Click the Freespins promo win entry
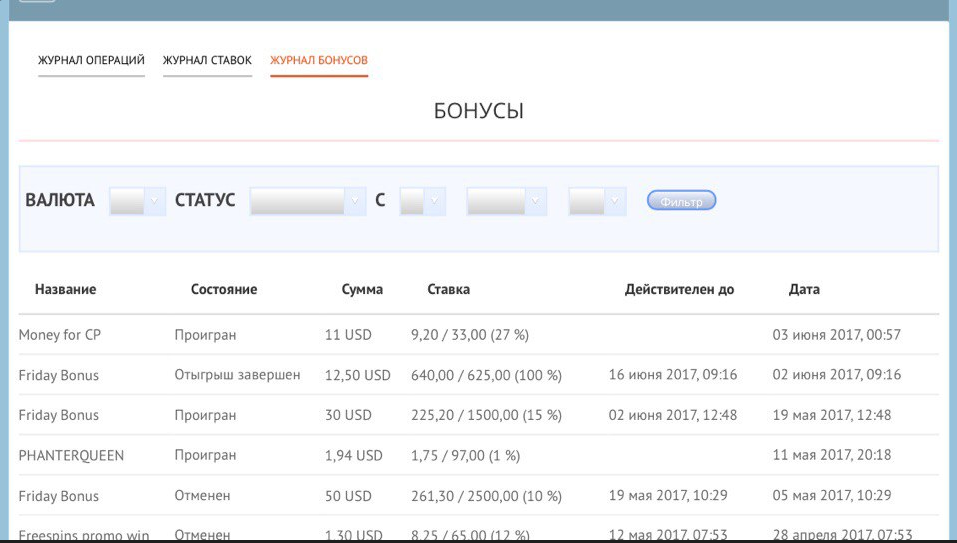 [84, 535]
